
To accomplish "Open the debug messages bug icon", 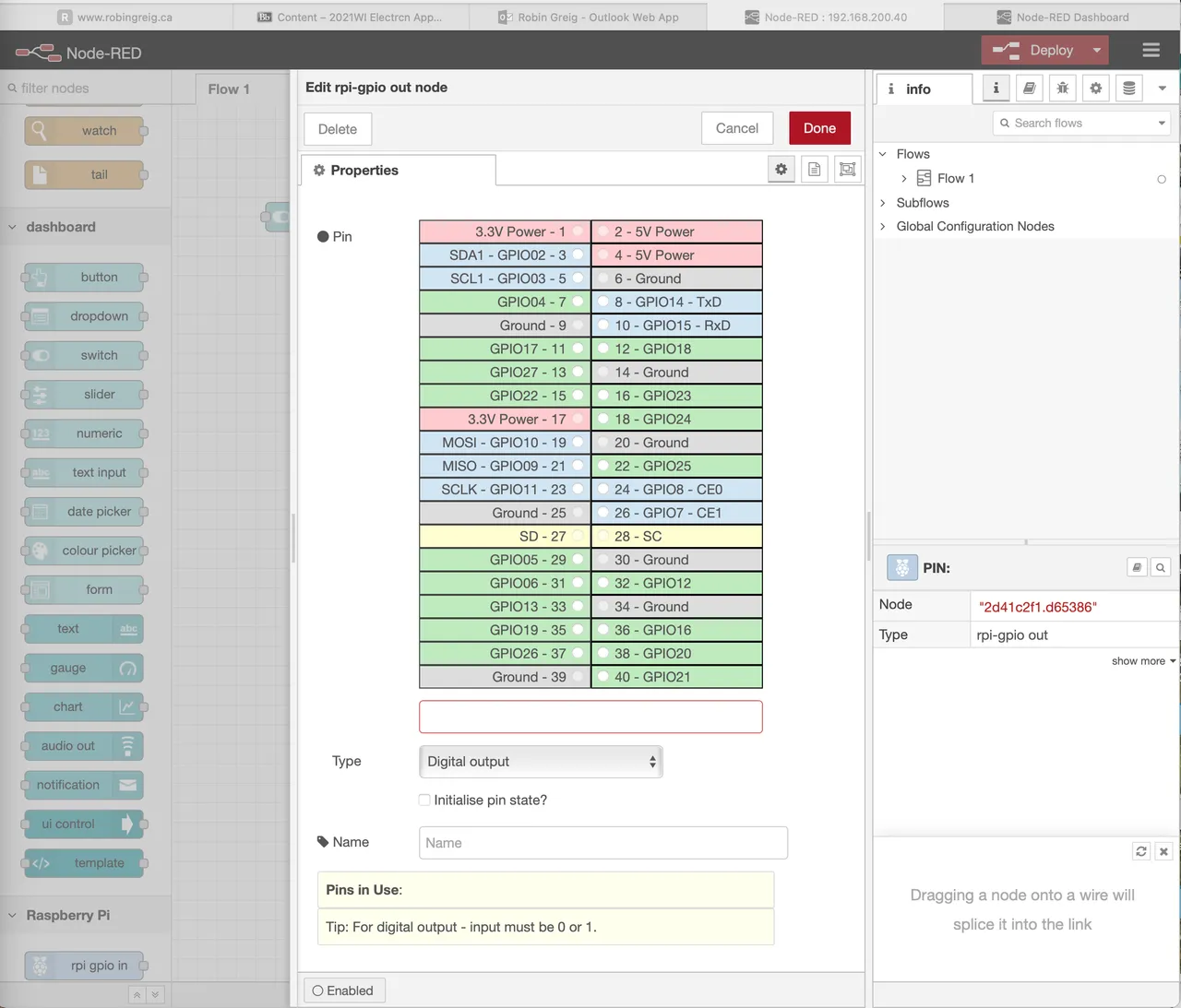I will pos(1062,89).
